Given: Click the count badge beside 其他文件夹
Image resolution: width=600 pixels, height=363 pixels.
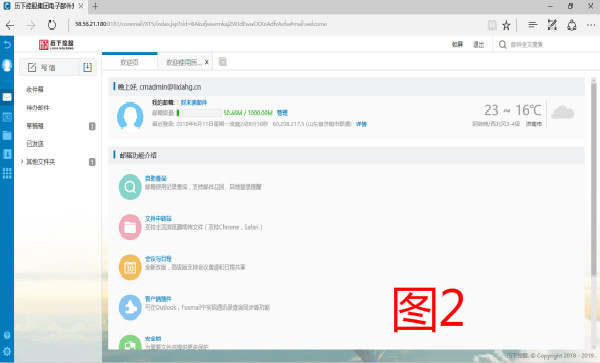Looking at the screenshot, I should pos(92,162).
